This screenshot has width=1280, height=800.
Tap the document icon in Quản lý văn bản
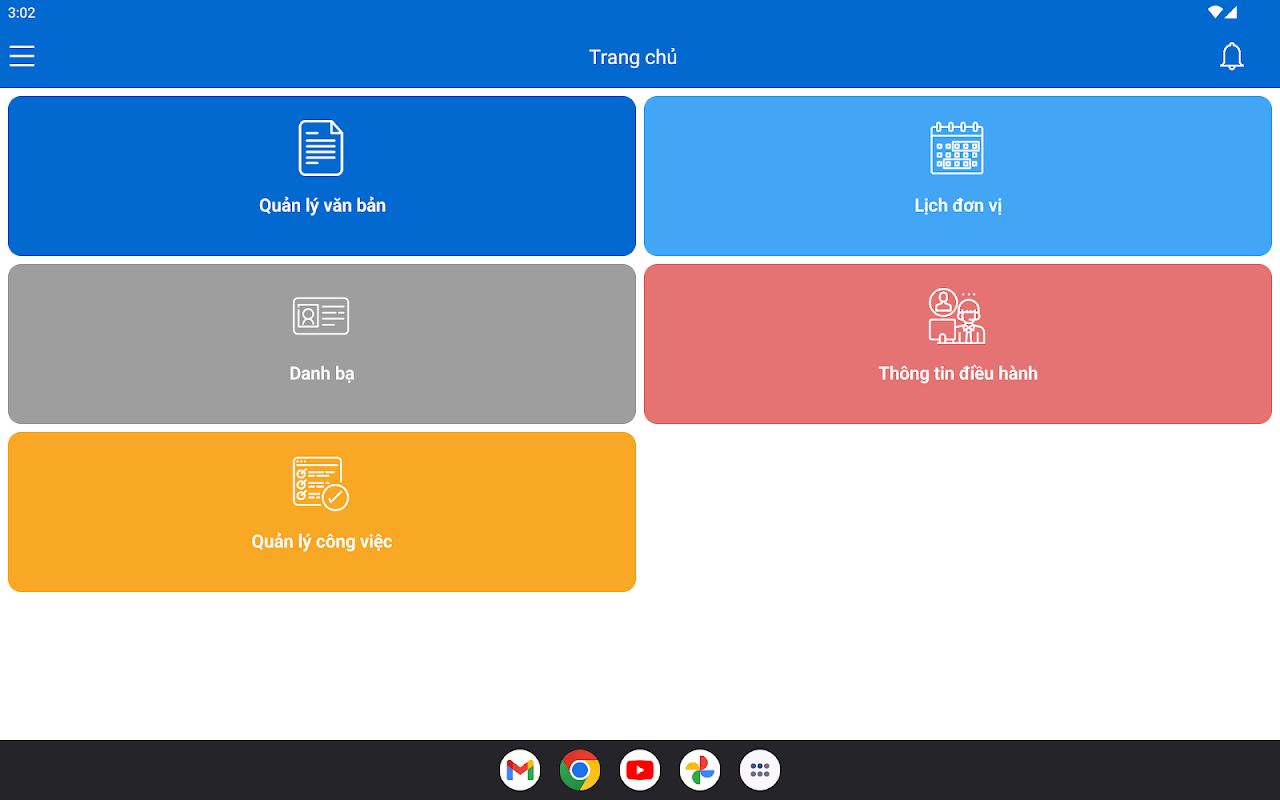coord(321,148)
